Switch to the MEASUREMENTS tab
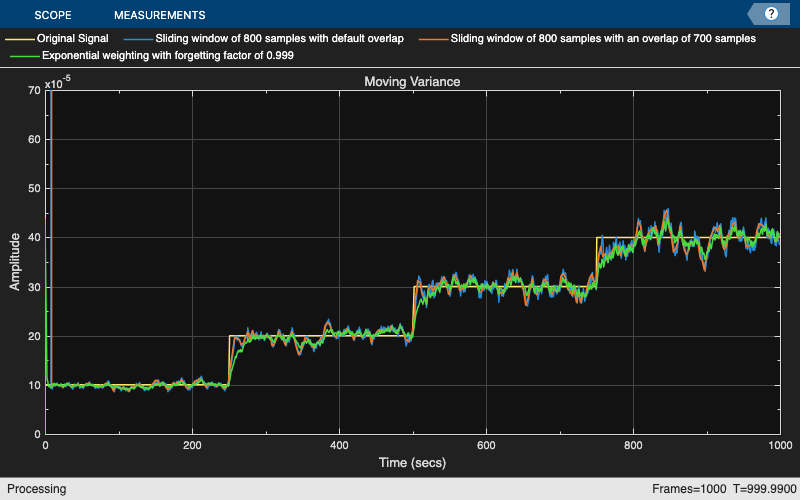The width and height of the screenshot is (800, 500). 160,15
